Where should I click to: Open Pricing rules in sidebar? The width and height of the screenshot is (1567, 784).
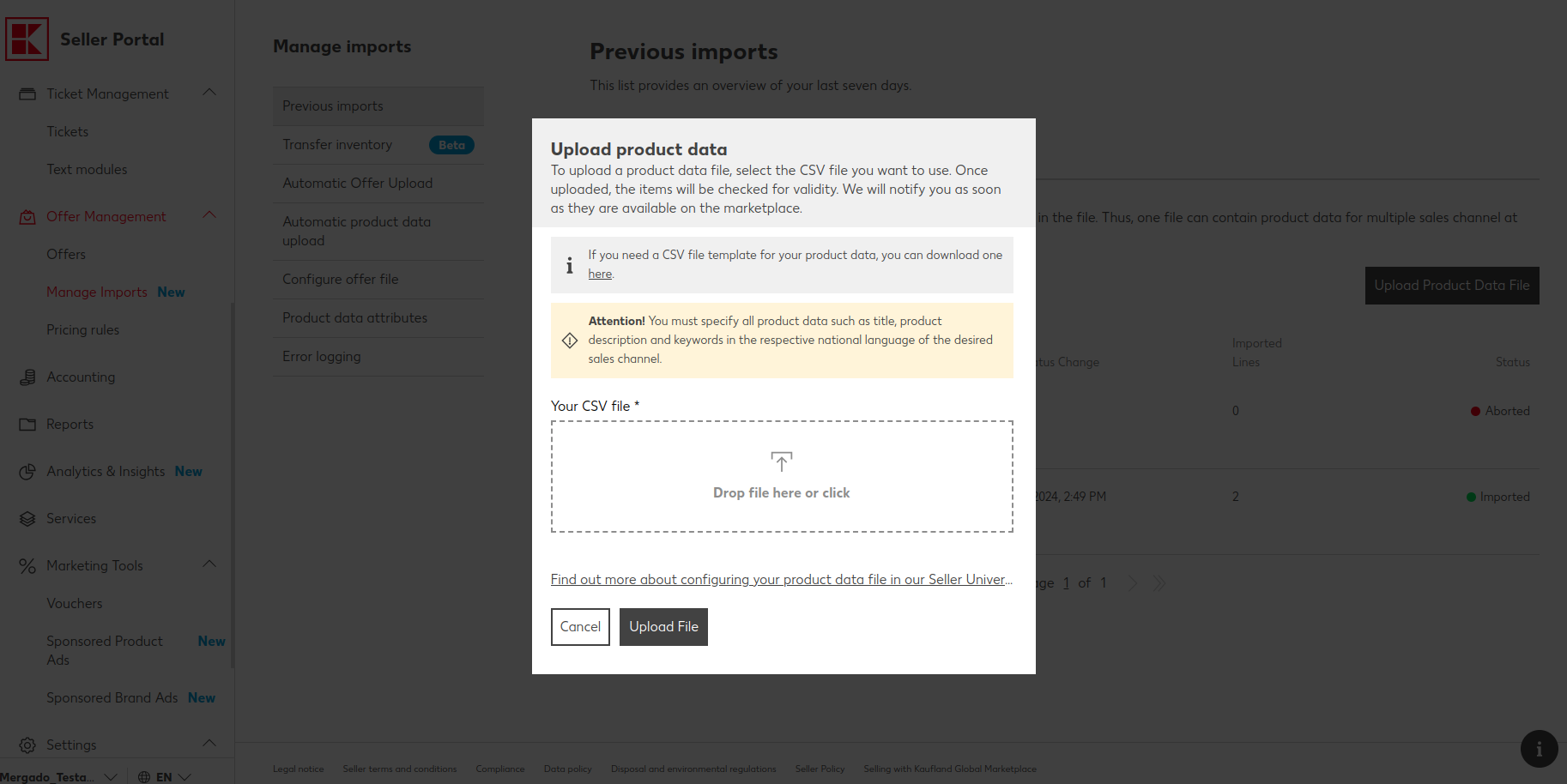coord(83,330)
